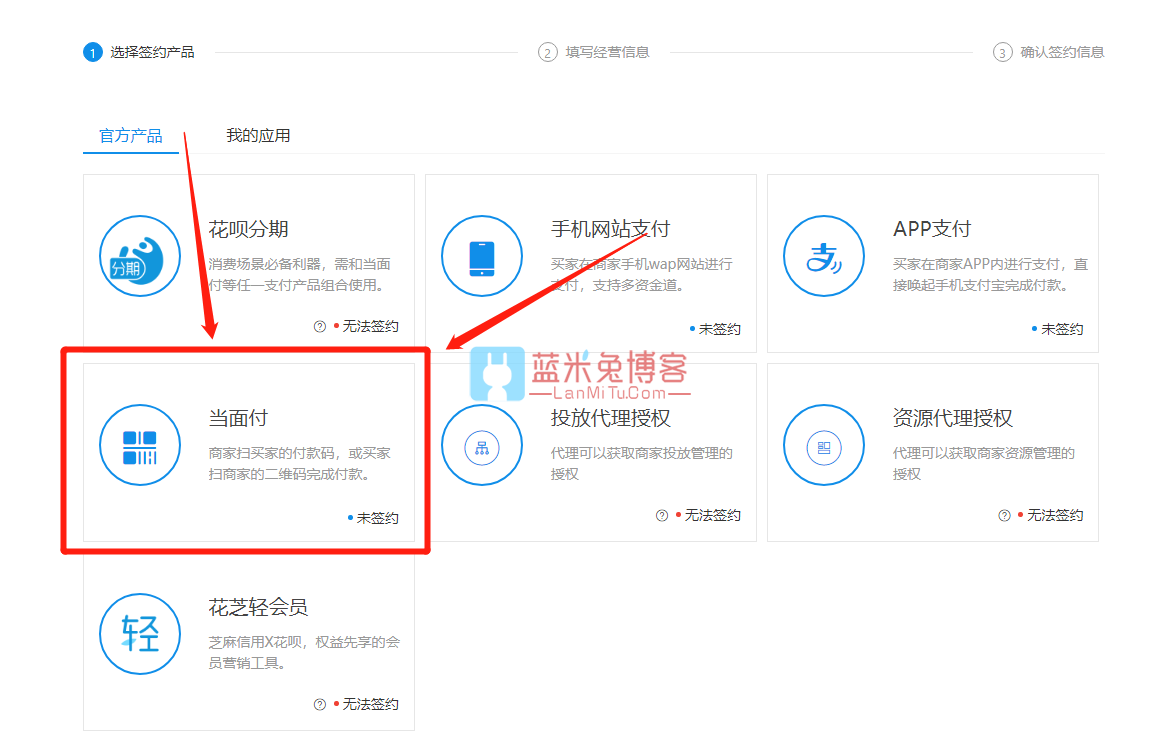Open help icon beside 花芝轻会员 无法签约
Image resolution: width=1160 pixels, height=749 pixels.
[x=320, y=704]
